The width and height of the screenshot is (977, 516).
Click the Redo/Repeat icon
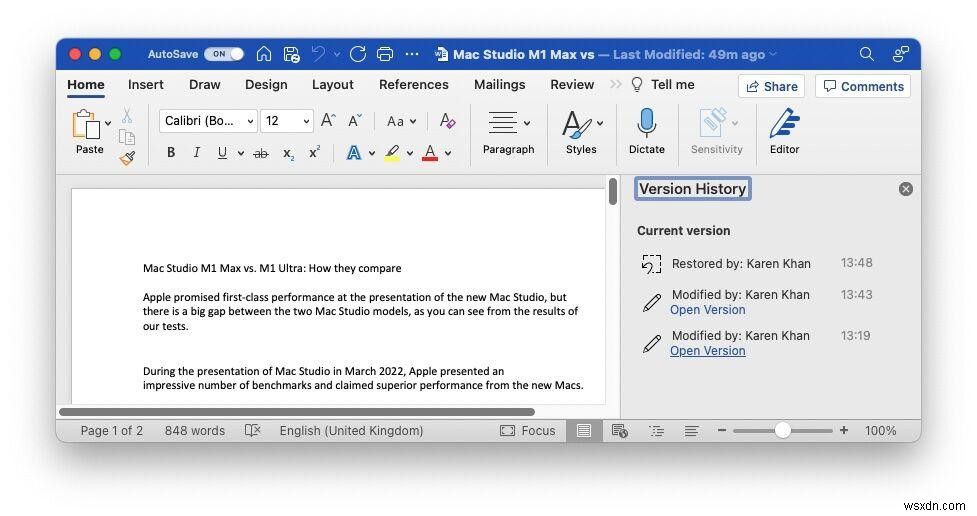click(358, 54)
